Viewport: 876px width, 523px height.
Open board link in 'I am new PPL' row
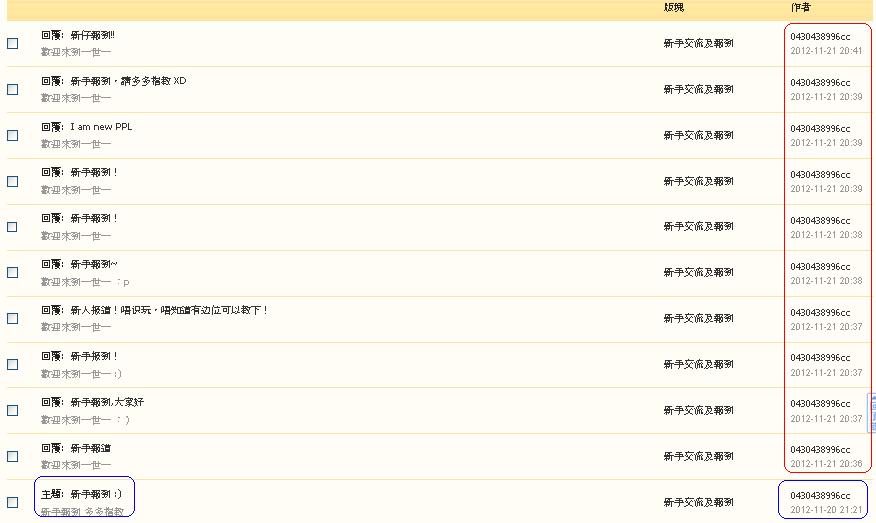[698, 135]
